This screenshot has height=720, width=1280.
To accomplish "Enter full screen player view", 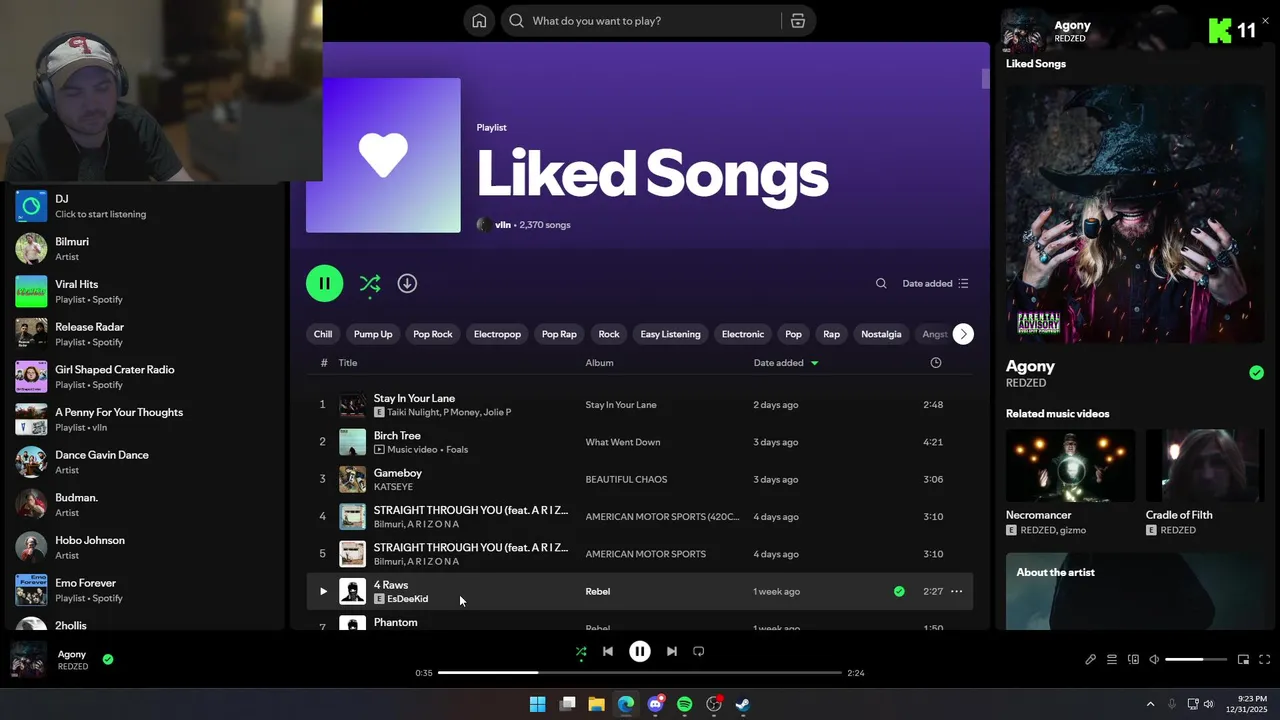I will pos(1265,660).
